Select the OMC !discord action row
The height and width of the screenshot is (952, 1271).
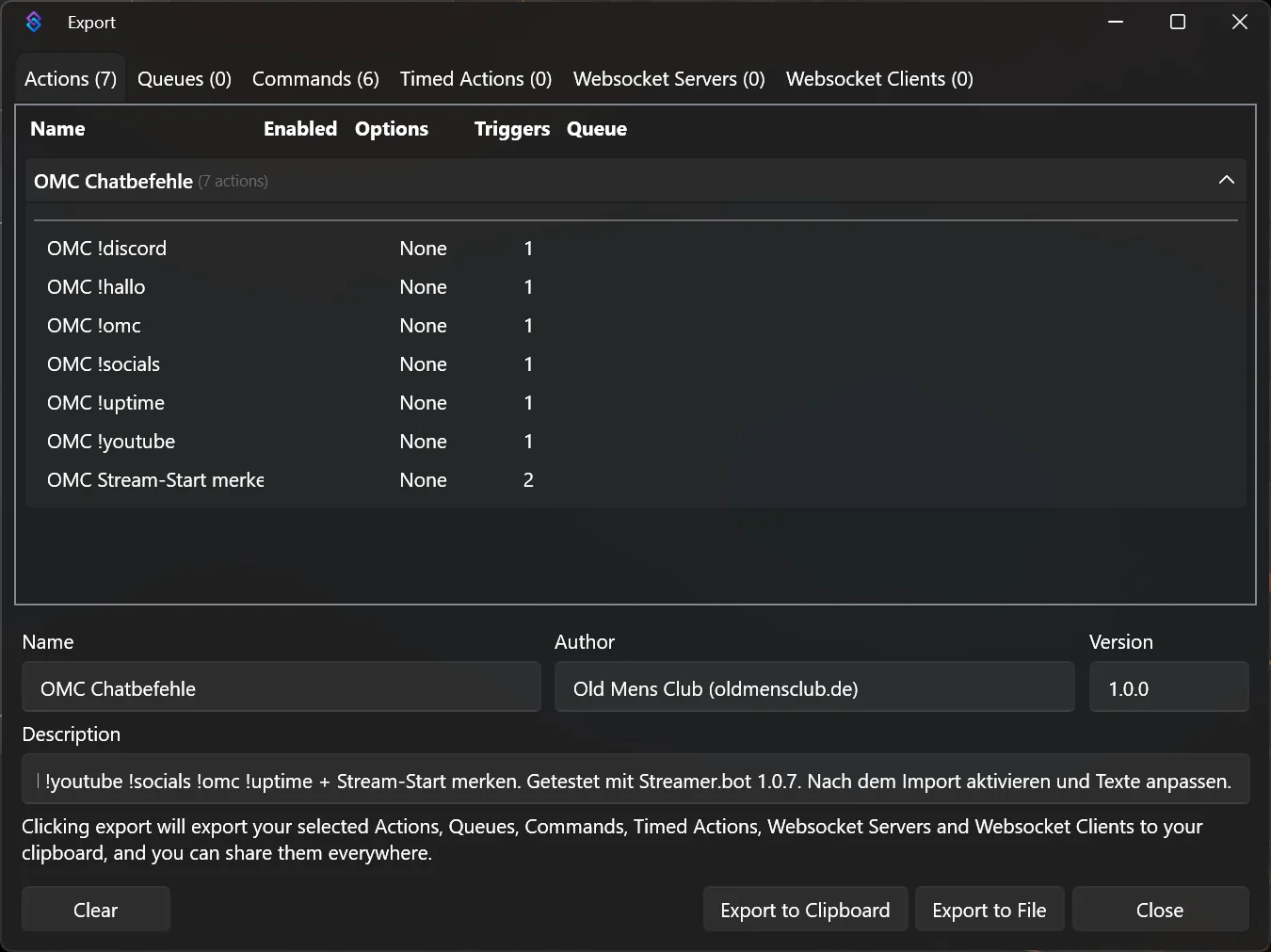pyautogui.click(x=635, y=249)
